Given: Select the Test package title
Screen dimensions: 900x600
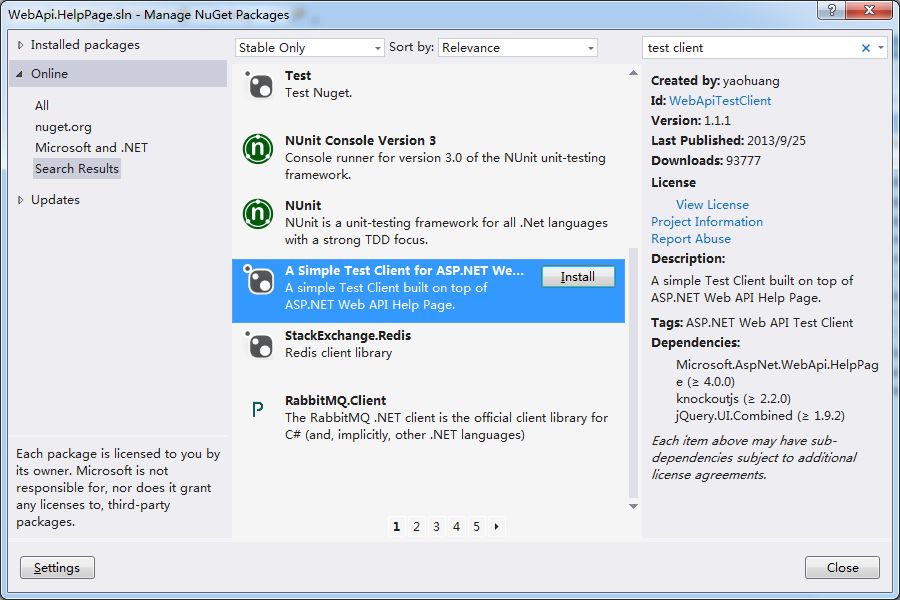Looking at the screenshot, I should (298, 75).
